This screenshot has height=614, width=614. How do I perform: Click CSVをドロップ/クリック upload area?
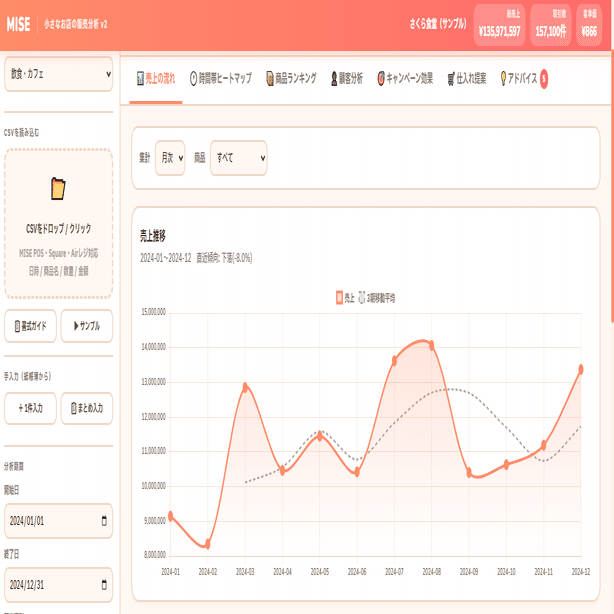tap(59, 223)
